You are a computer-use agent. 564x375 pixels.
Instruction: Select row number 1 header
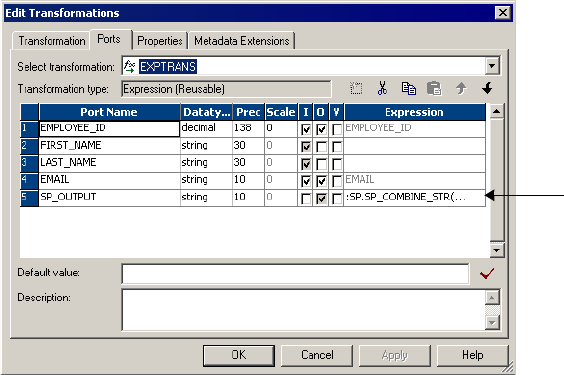(29, 128)
